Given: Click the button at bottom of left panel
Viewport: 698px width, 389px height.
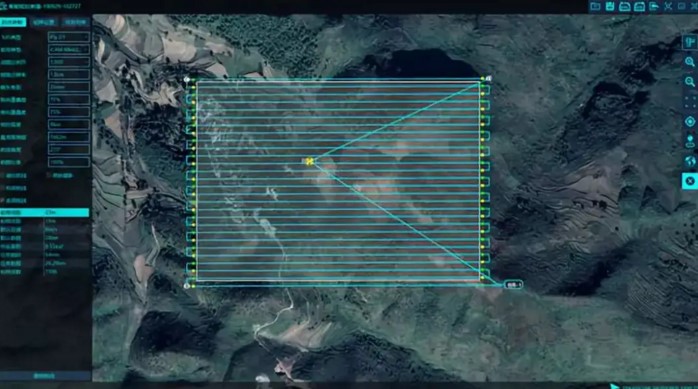Looking at the screenshot, I should point(45,376).
